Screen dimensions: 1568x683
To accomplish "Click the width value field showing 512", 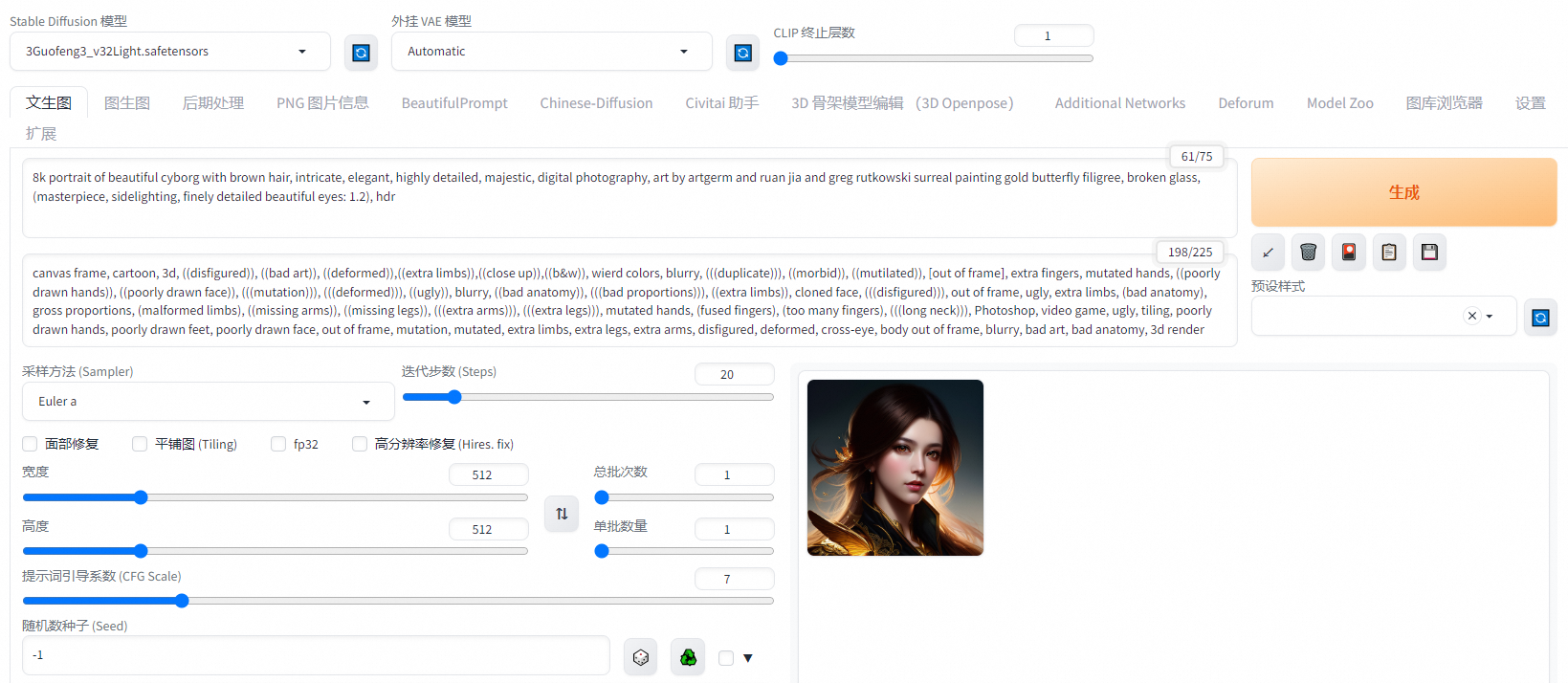I will (488, 474).
